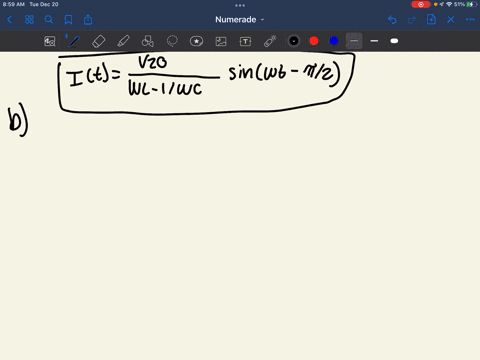
Task: Select the zoom window tool
Action: (x=50, y=41)
